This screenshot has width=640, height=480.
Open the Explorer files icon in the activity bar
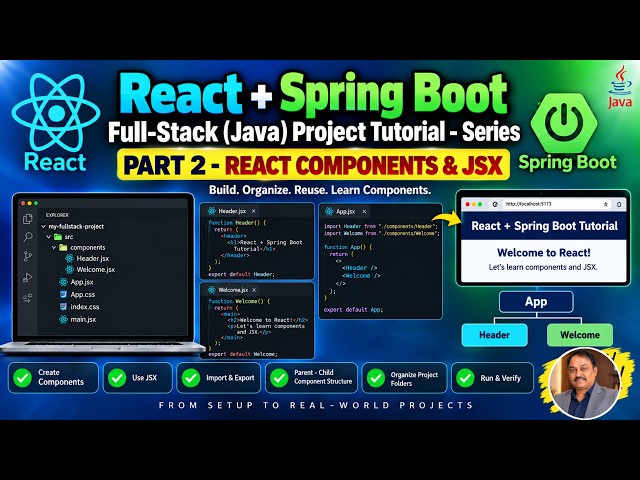(x=28, y=219)
